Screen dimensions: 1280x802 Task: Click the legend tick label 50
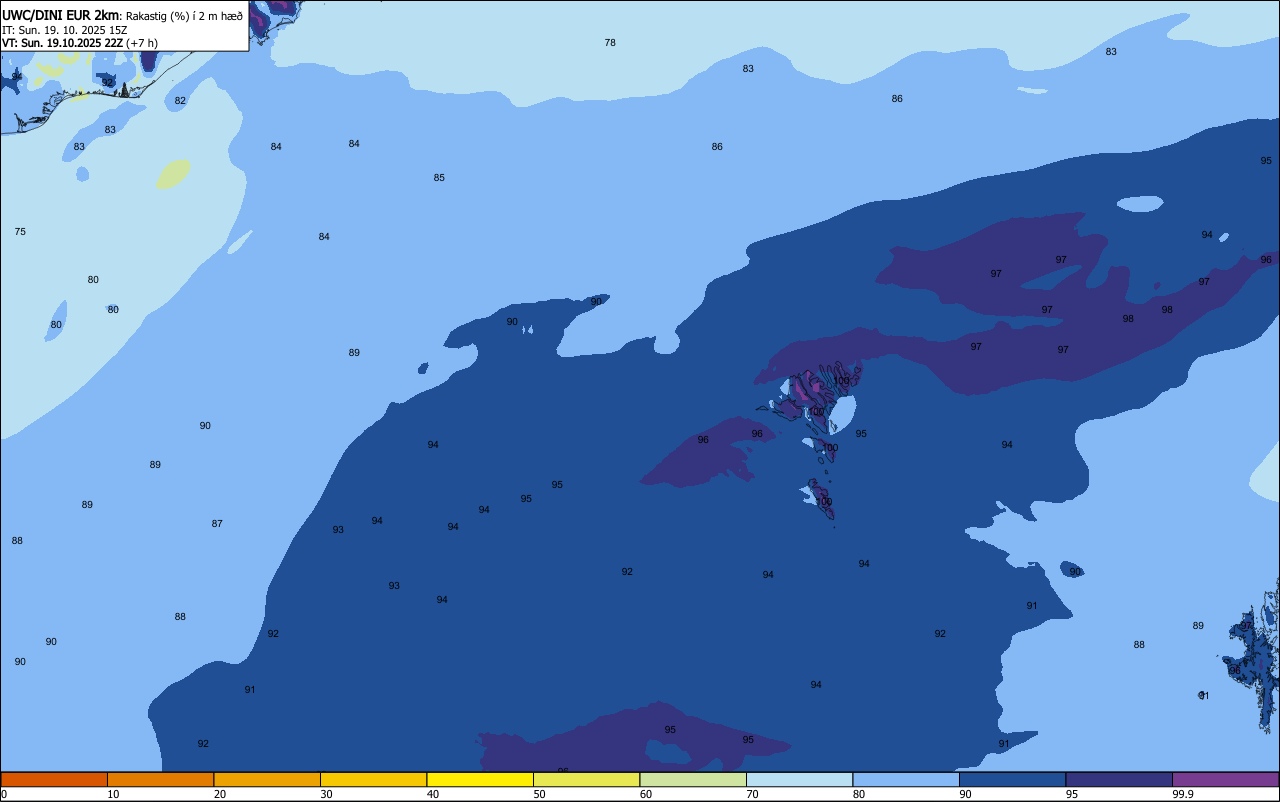tap(539, 794)
